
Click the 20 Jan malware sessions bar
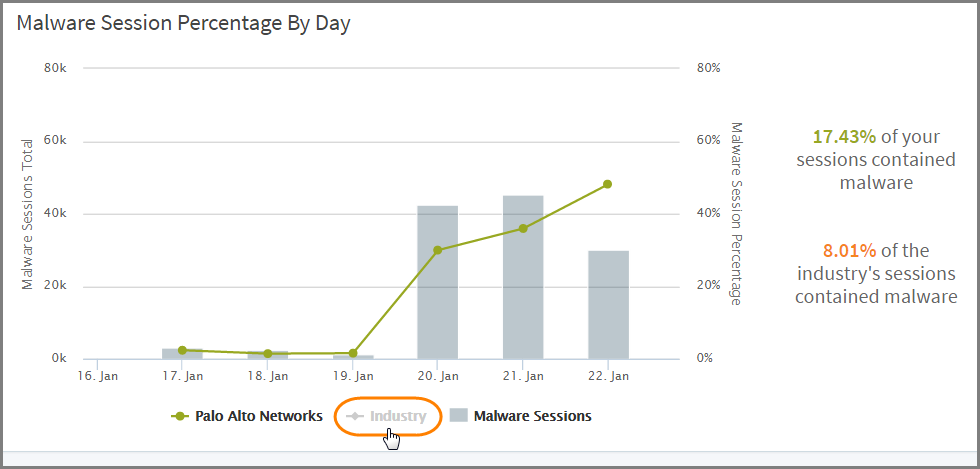pos(437,300)
